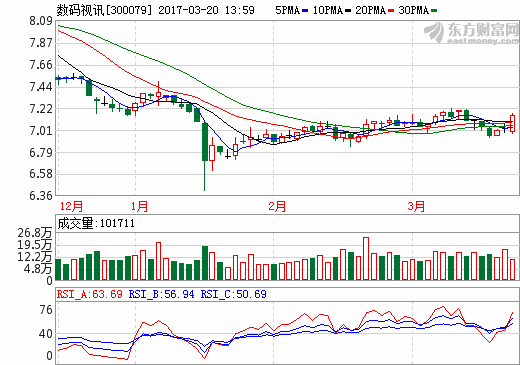520x365 pixels.
Task: Click the 4.8万 volume axis label
Action: coord(38,269)
